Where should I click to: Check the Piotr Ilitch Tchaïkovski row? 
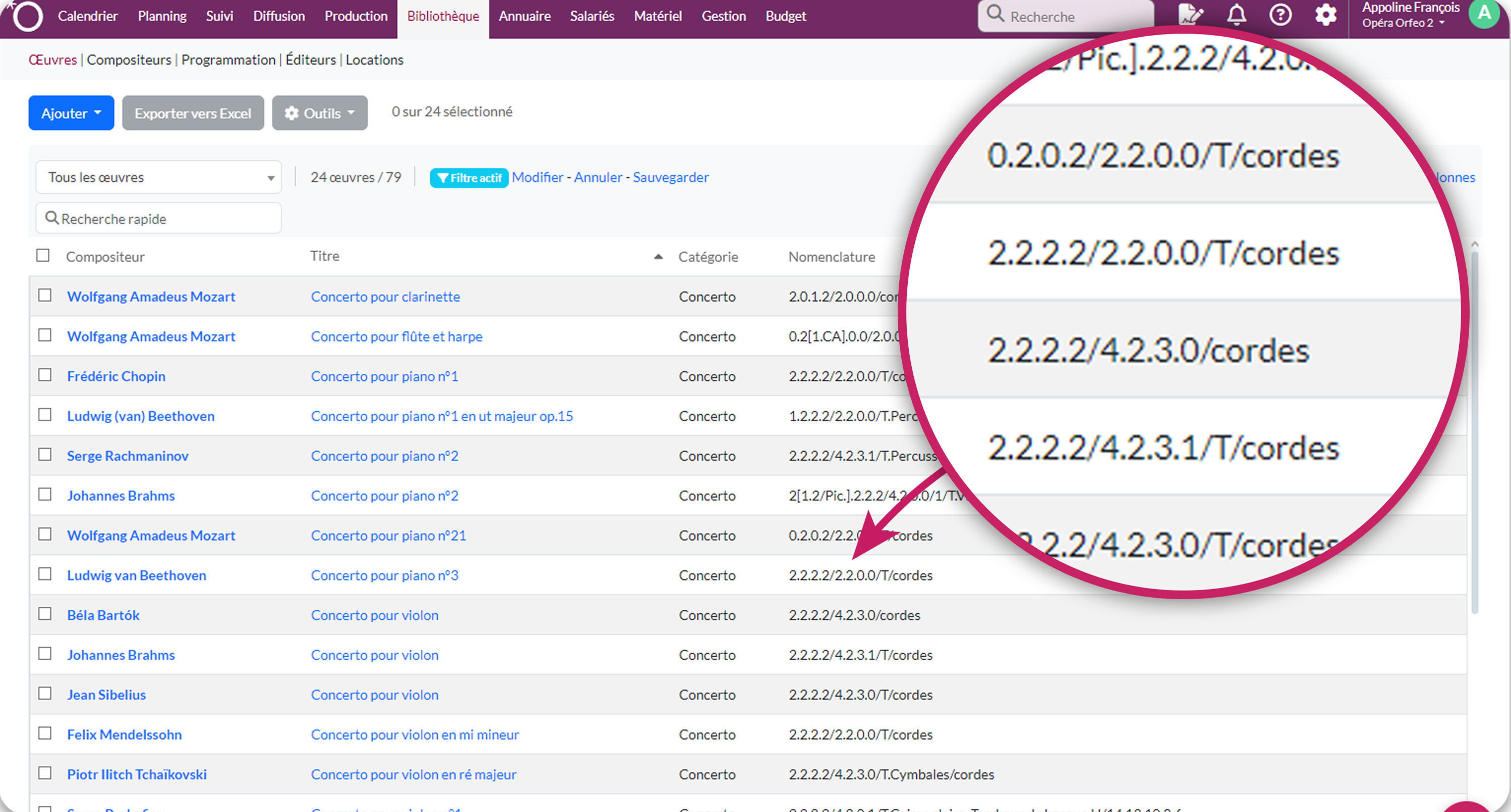pyautogui.click(x=45, y=773)
